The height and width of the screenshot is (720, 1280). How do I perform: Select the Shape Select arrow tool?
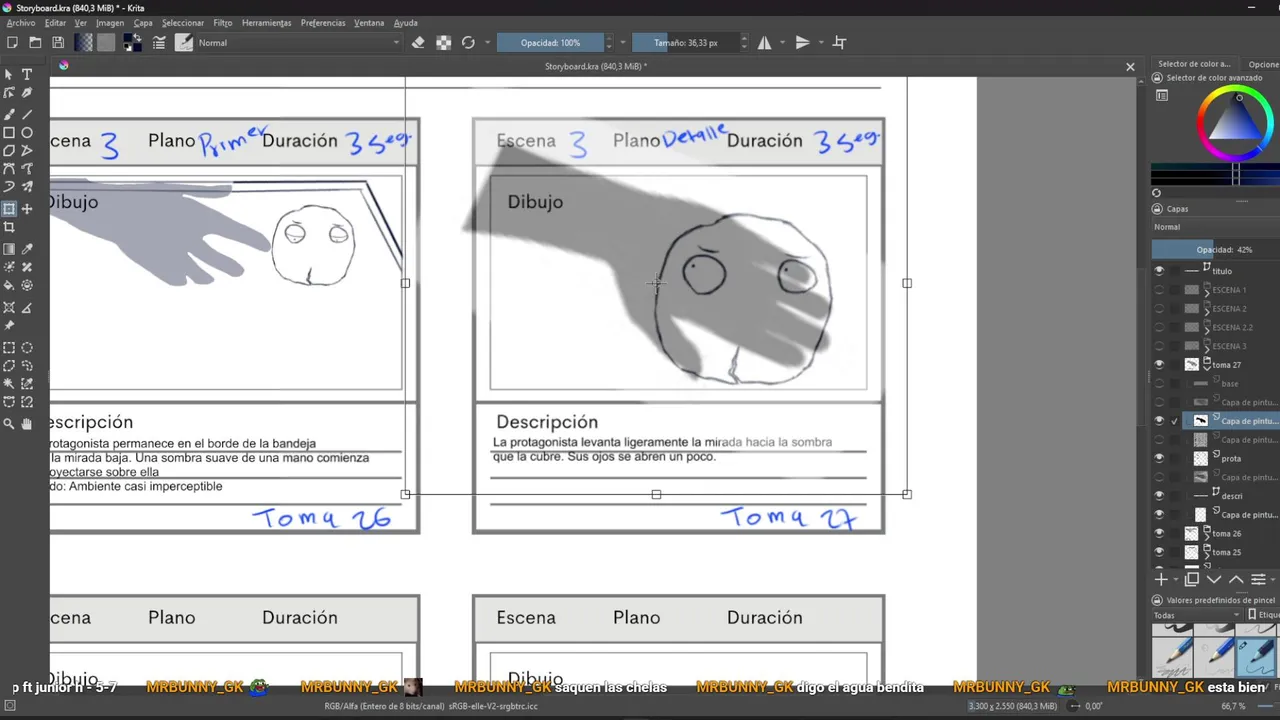pos(9,74)
